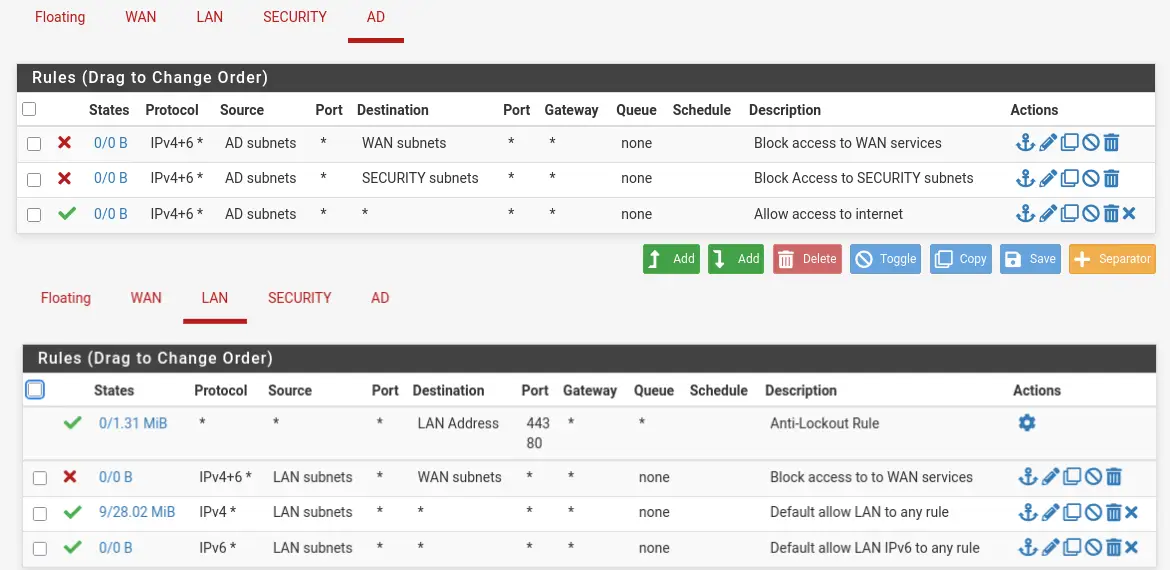This screenshot has height=570, width=1170.
Task: Delete the Default allow LAN IPv6 rule
Action: click(x=1113, y=548)
